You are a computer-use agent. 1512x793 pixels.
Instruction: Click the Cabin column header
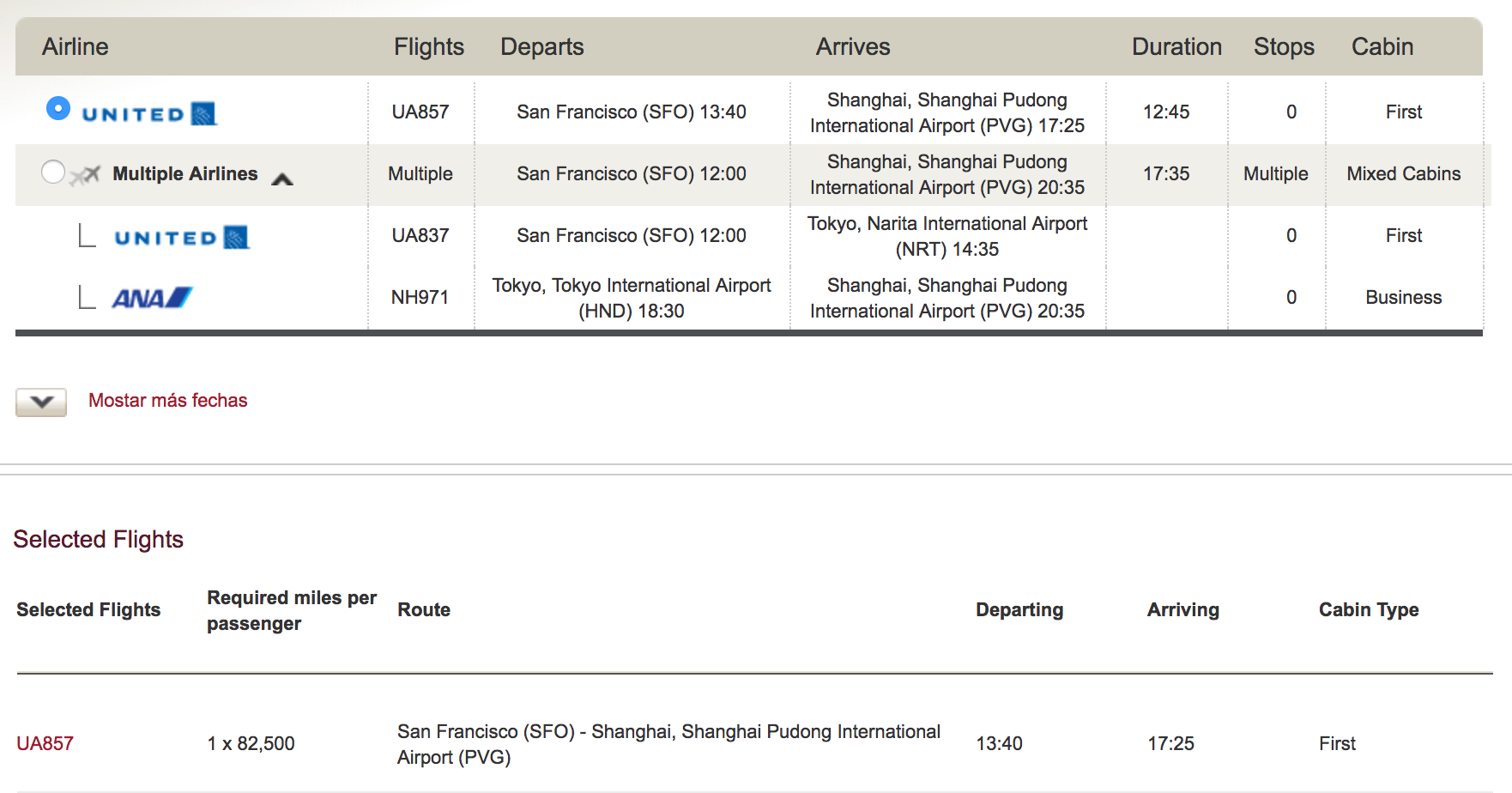pyautogui.click(x=1382, y=46)
